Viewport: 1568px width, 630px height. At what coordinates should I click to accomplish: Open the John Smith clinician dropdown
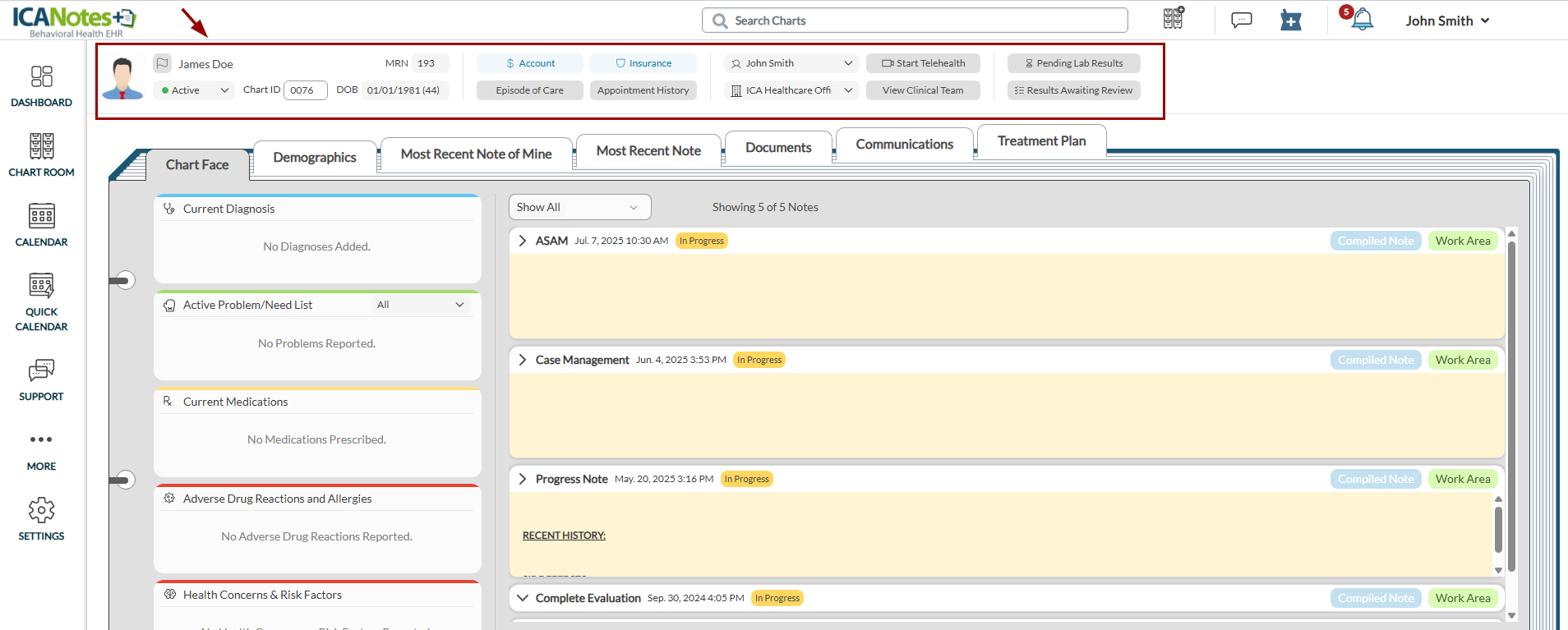tap(791, 63)
